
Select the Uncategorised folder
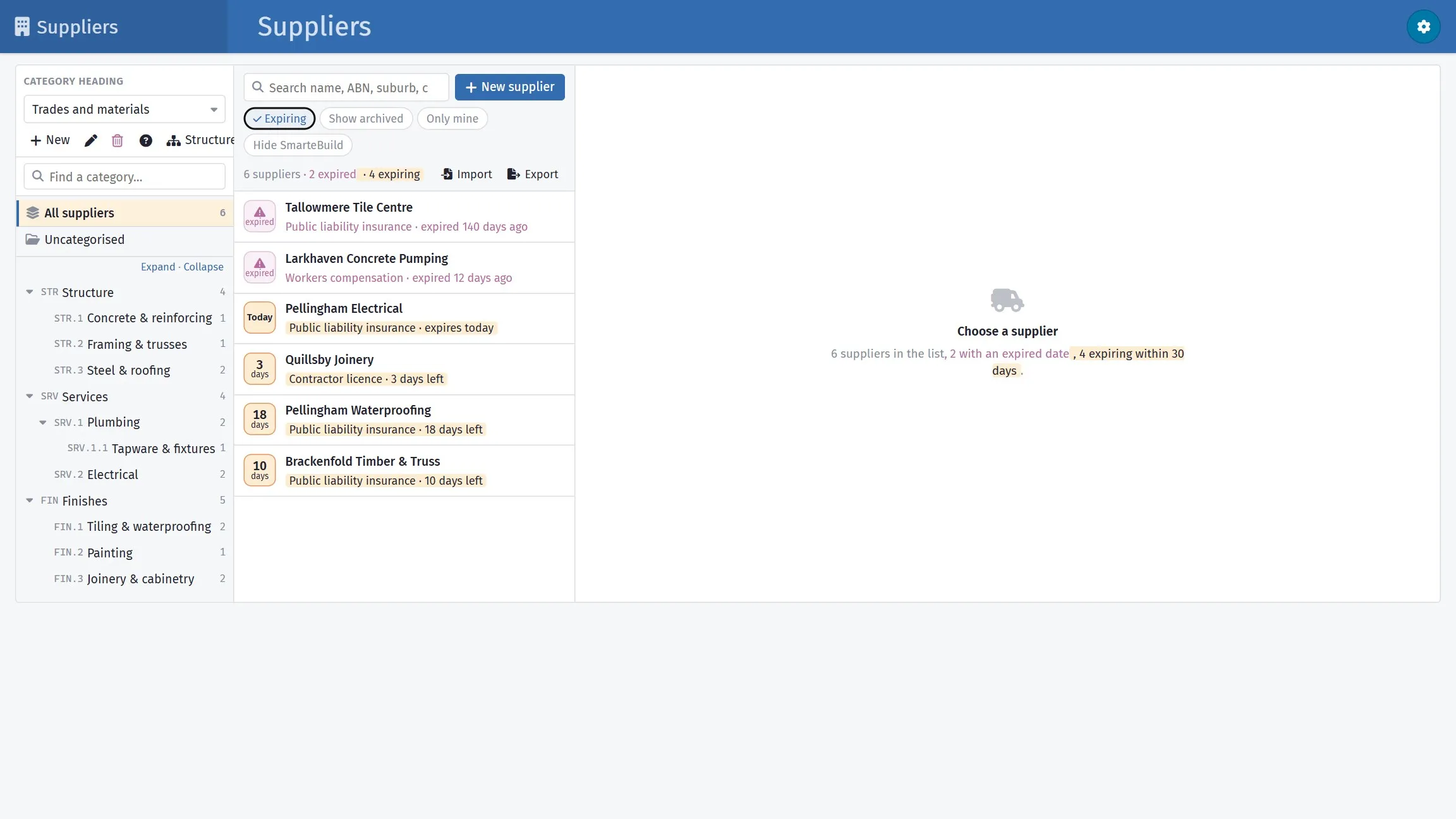[x=125, y=240]
